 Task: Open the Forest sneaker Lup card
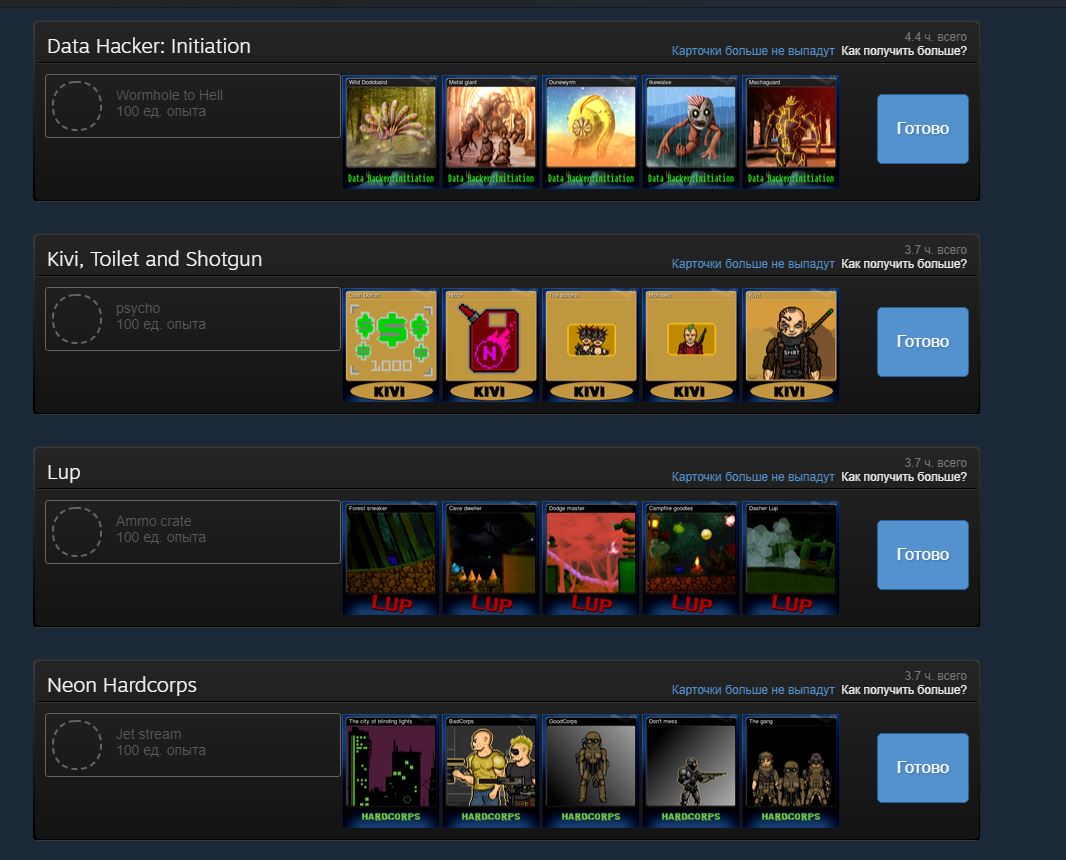pyautogui.click(x=390, y=557)
